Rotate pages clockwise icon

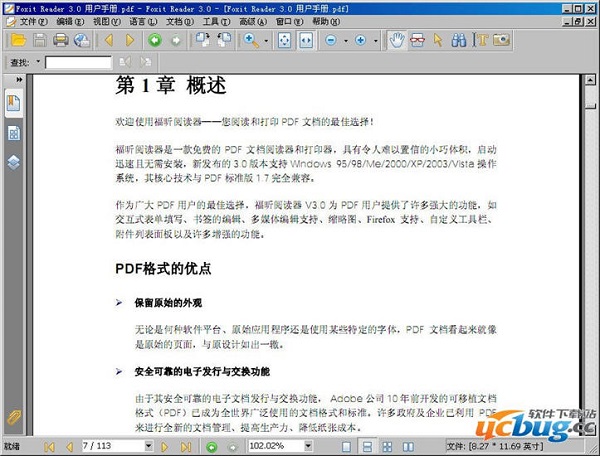click(203, 40)
